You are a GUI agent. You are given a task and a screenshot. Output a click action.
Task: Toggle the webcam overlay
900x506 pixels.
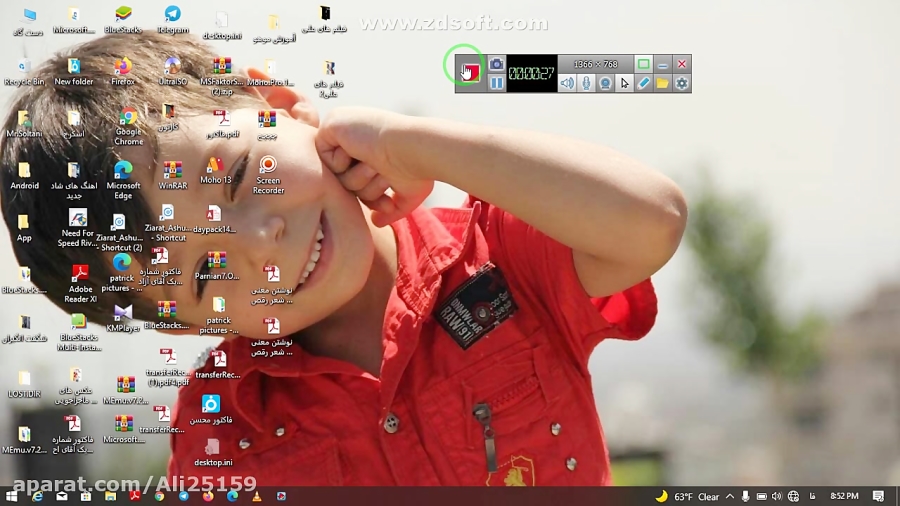(605, 83)
